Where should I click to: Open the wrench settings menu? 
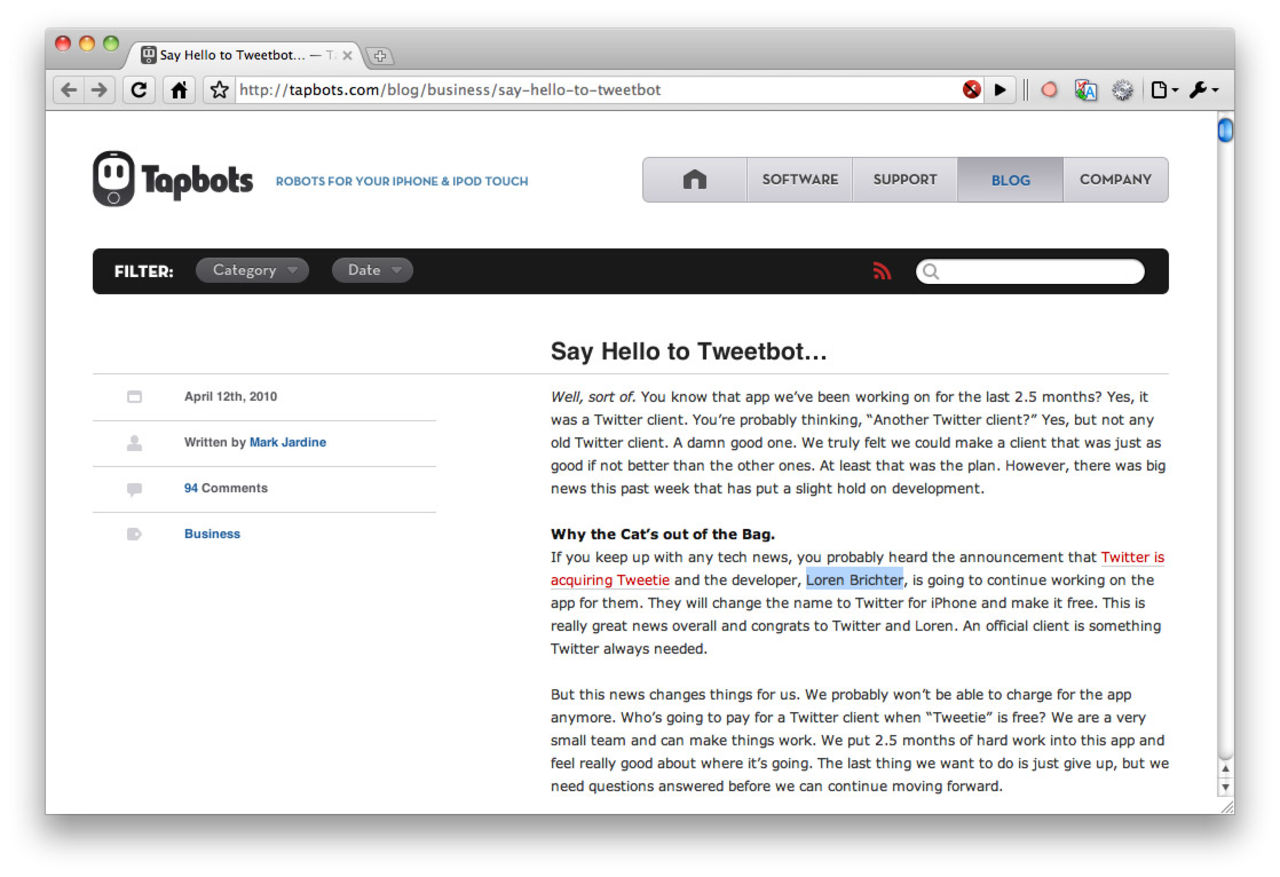pyautogui.click(x=1203, y=90)
